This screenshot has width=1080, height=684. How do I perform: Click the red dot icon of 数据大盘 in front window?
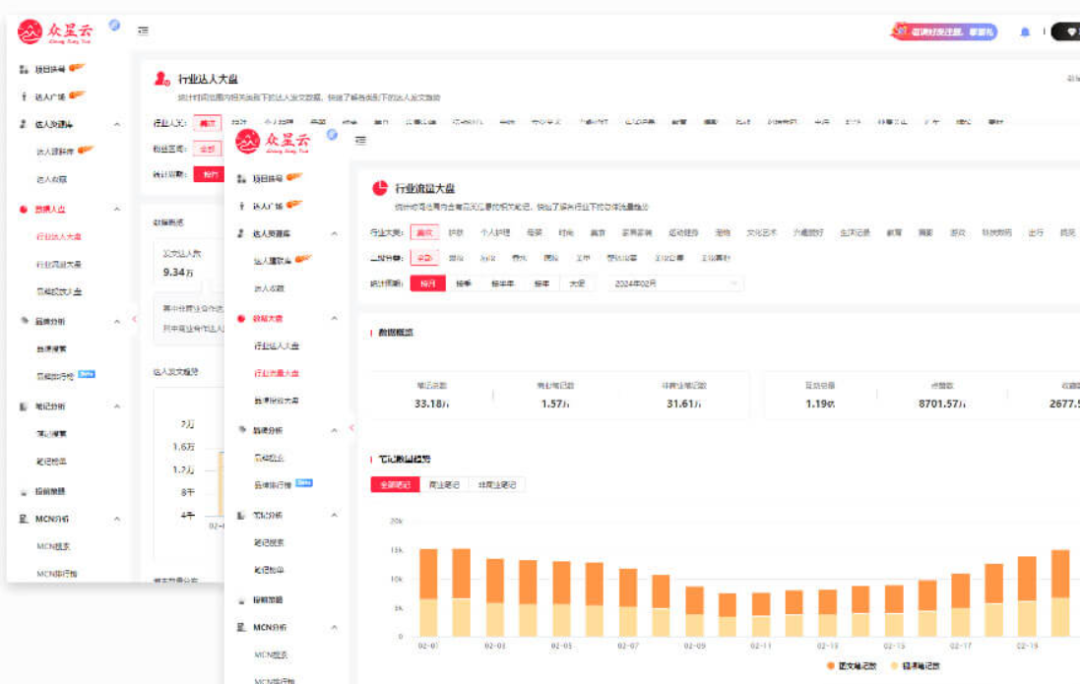[241, 318]
